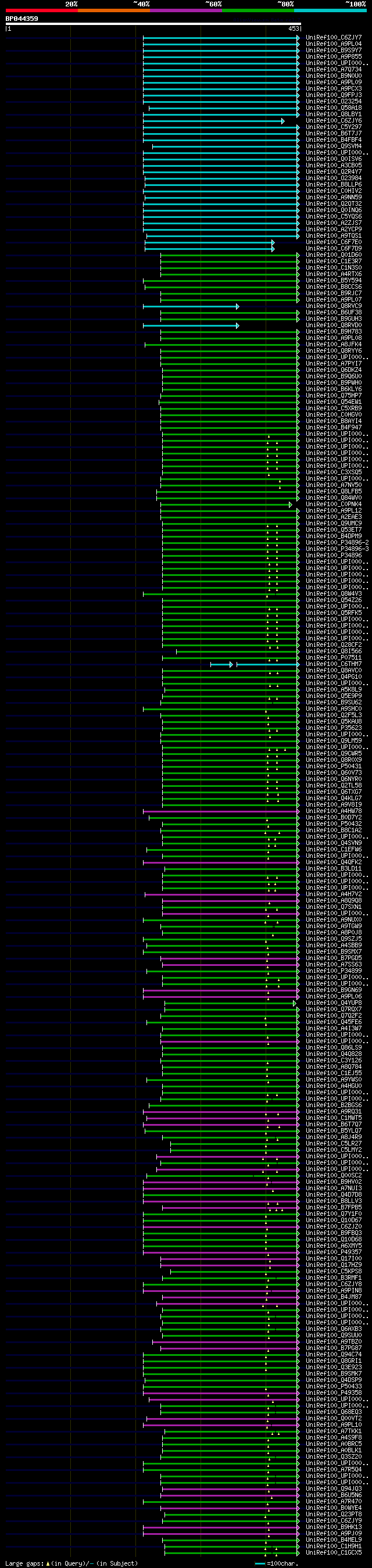
Task: Select label UniRef100_P34896-3
Action: (x=337, y=549)
